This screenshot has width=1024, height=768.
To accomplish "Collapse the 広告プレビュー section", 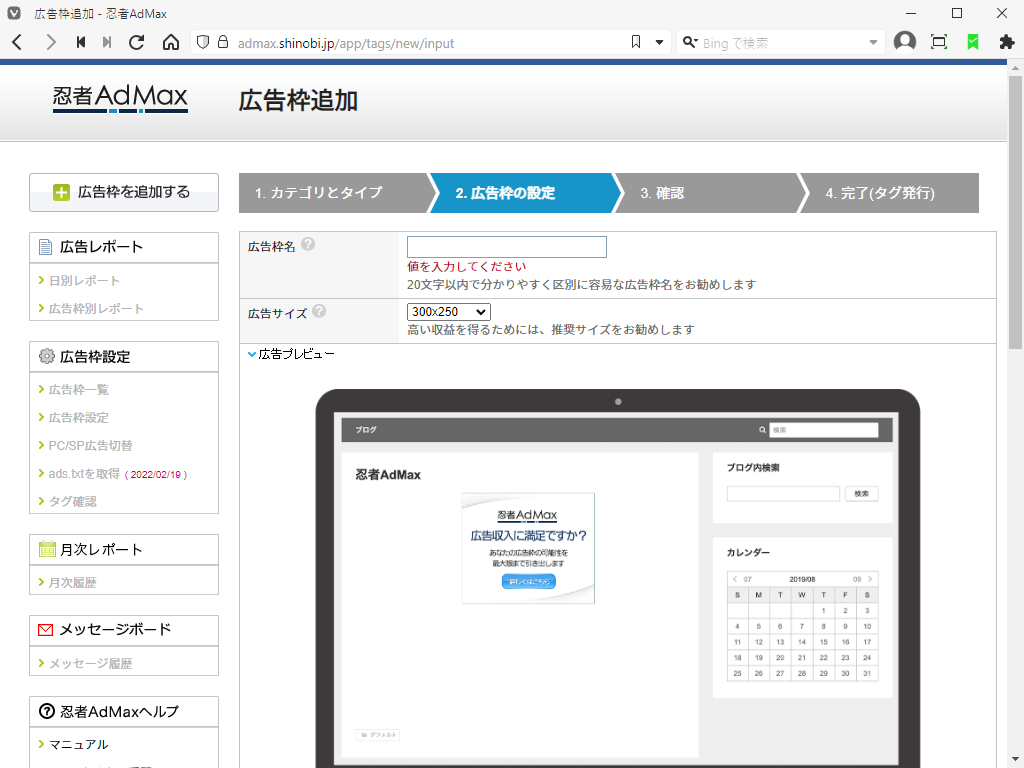I will click(291, 354).
